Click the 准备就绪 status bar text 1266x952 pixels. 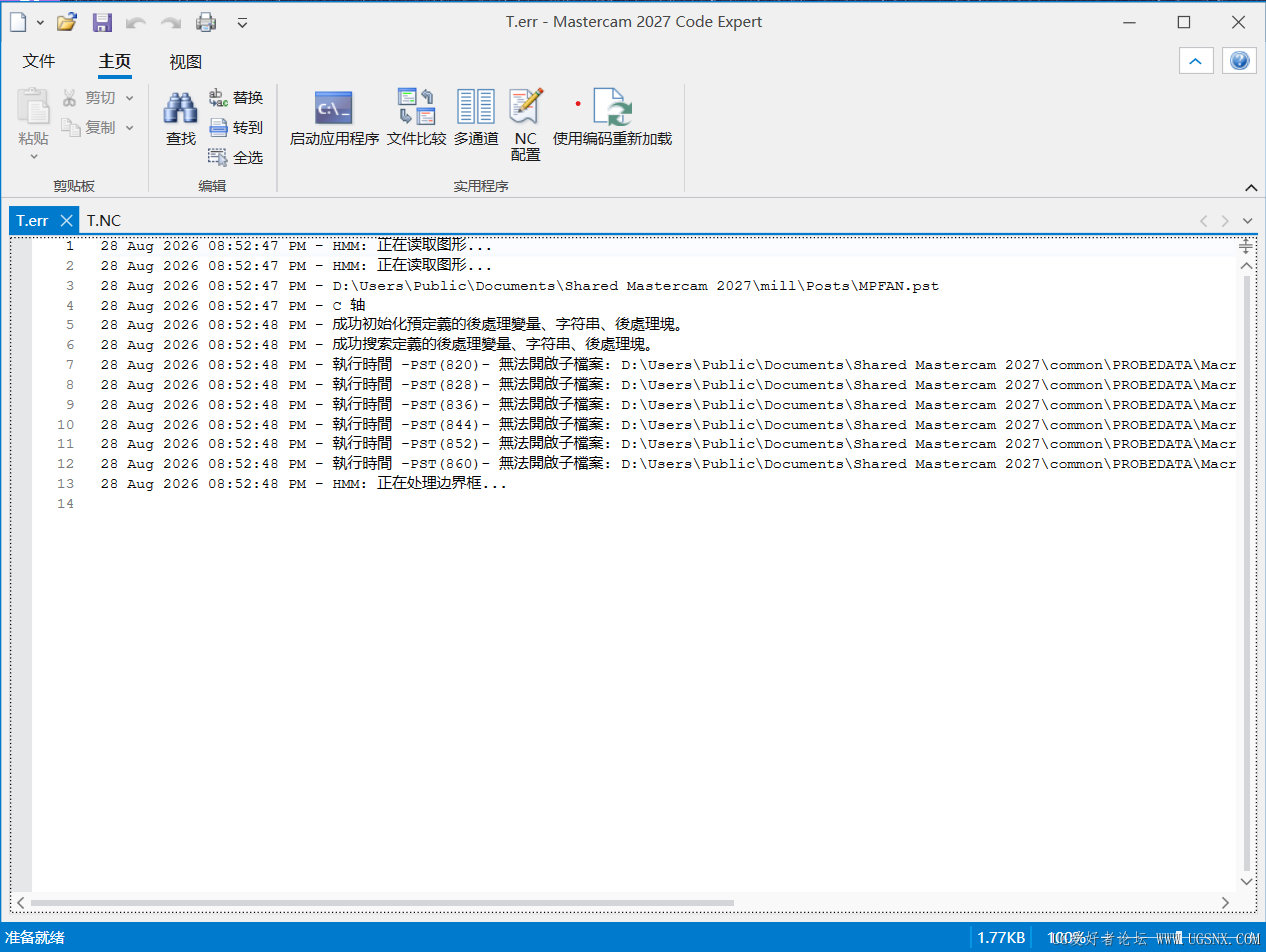pos(35,937)
